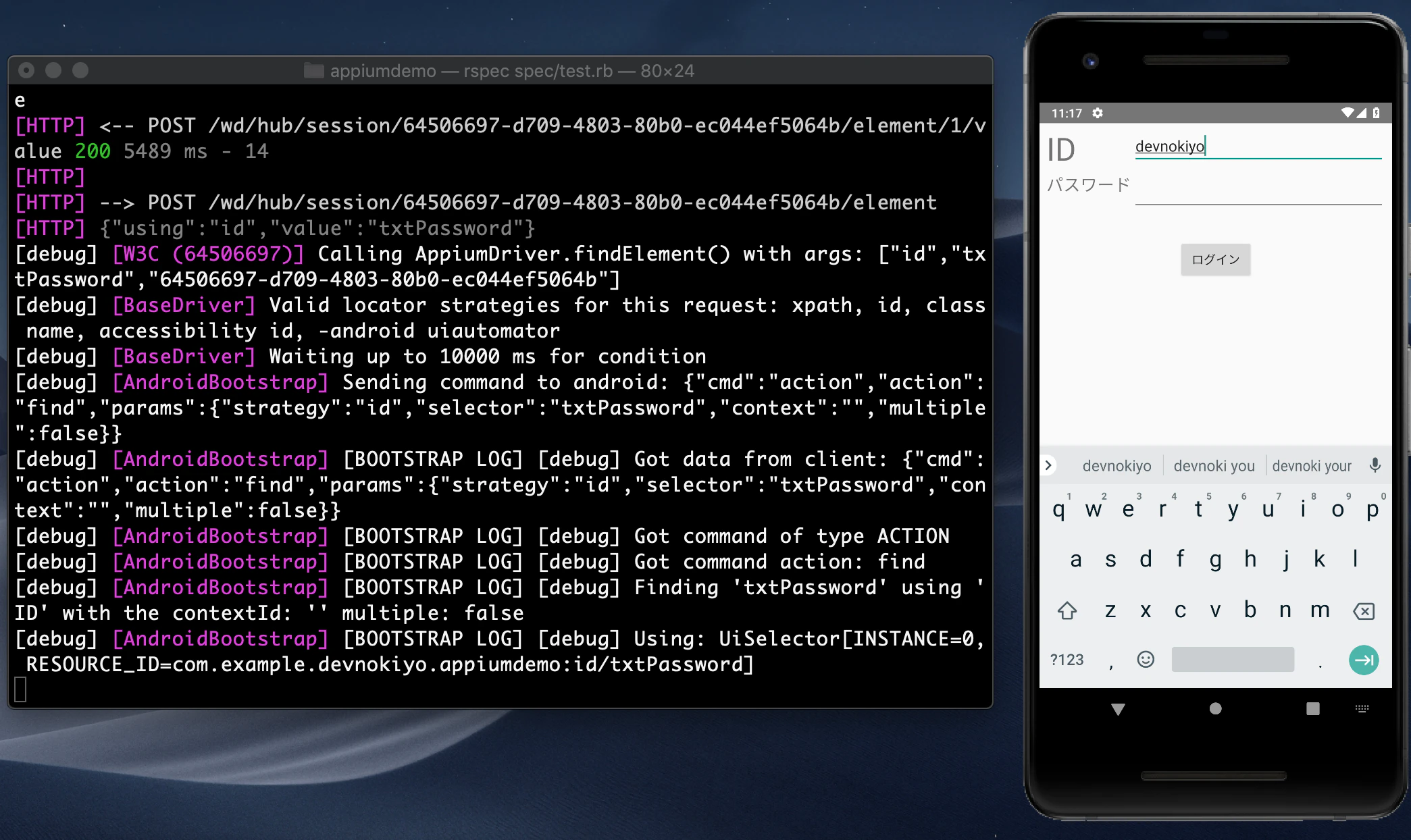Click the Wi-Fi signal icon in phone status bar
Screen dimensions: 1411x840
tap(1348, 113)
